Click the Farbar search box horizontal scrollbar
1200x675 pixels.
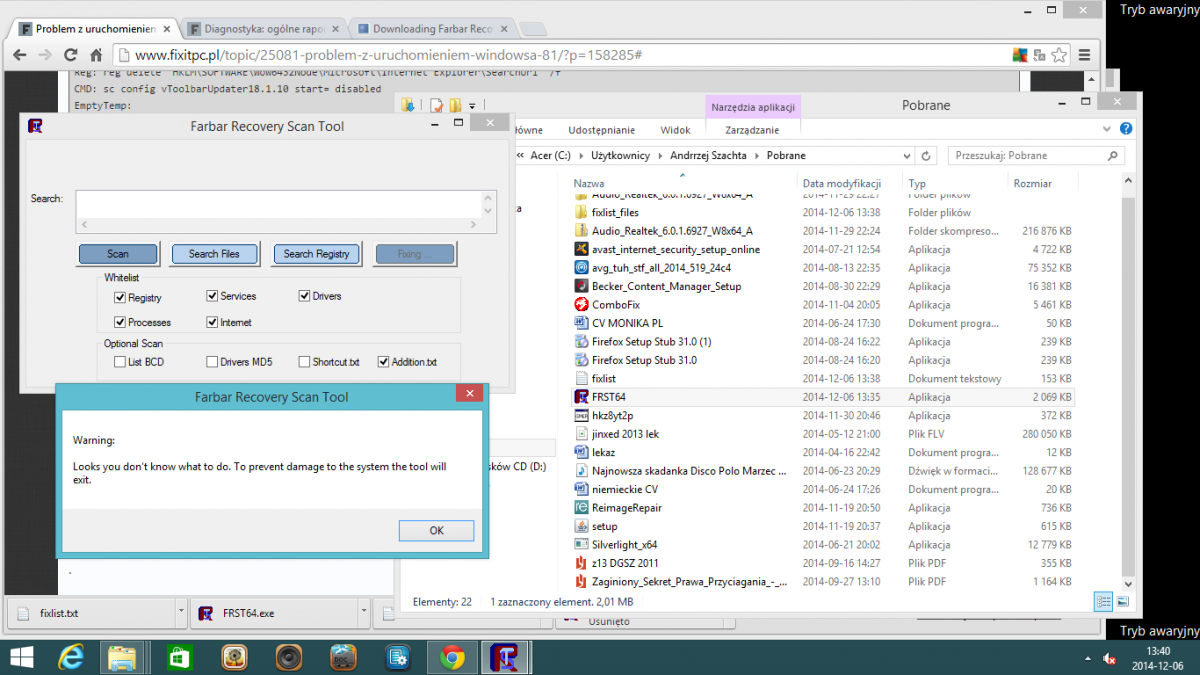[x=279, y=226]
